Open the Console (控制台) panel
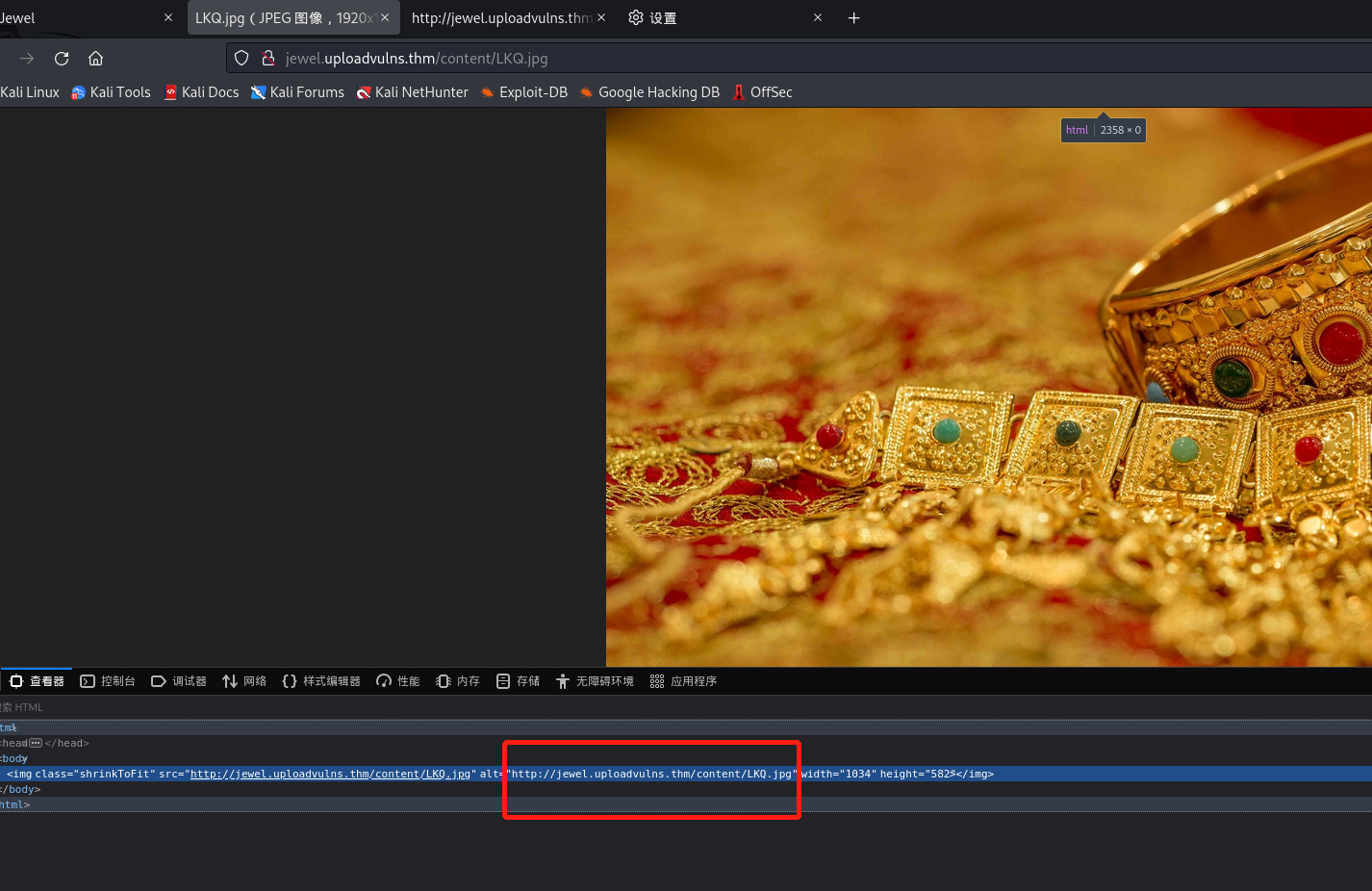This screenshot has height=891, width=1372. point(108,681)
